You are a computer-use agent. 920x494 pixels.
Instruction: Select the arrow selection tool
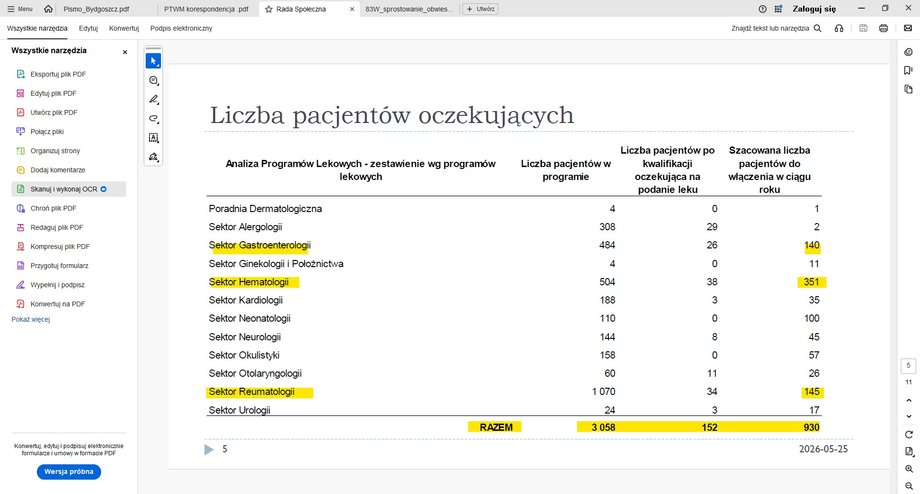tap(153, 61)
